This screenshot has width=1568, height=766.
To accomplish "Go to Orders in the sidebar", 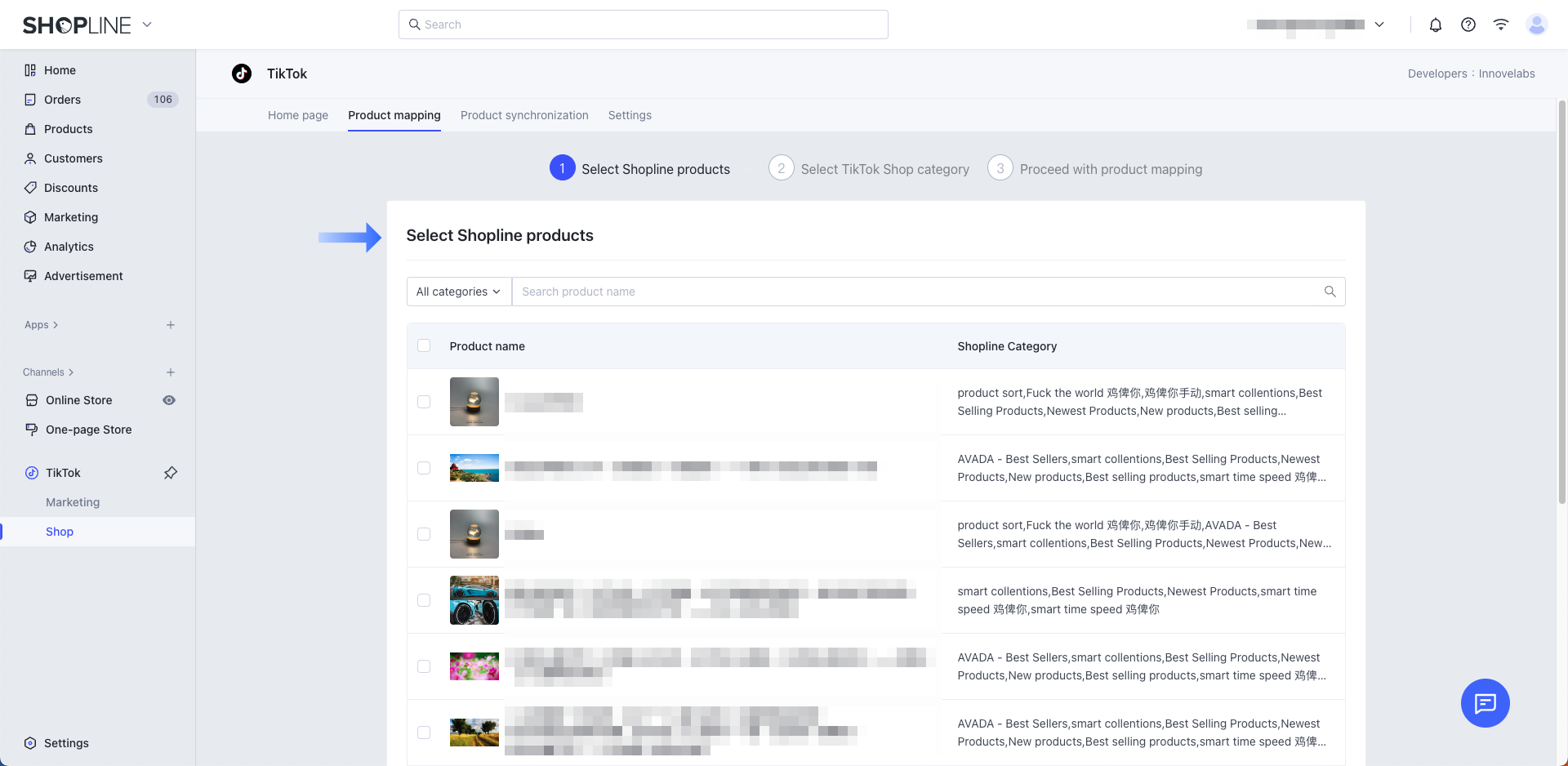I will coord(62,100).
